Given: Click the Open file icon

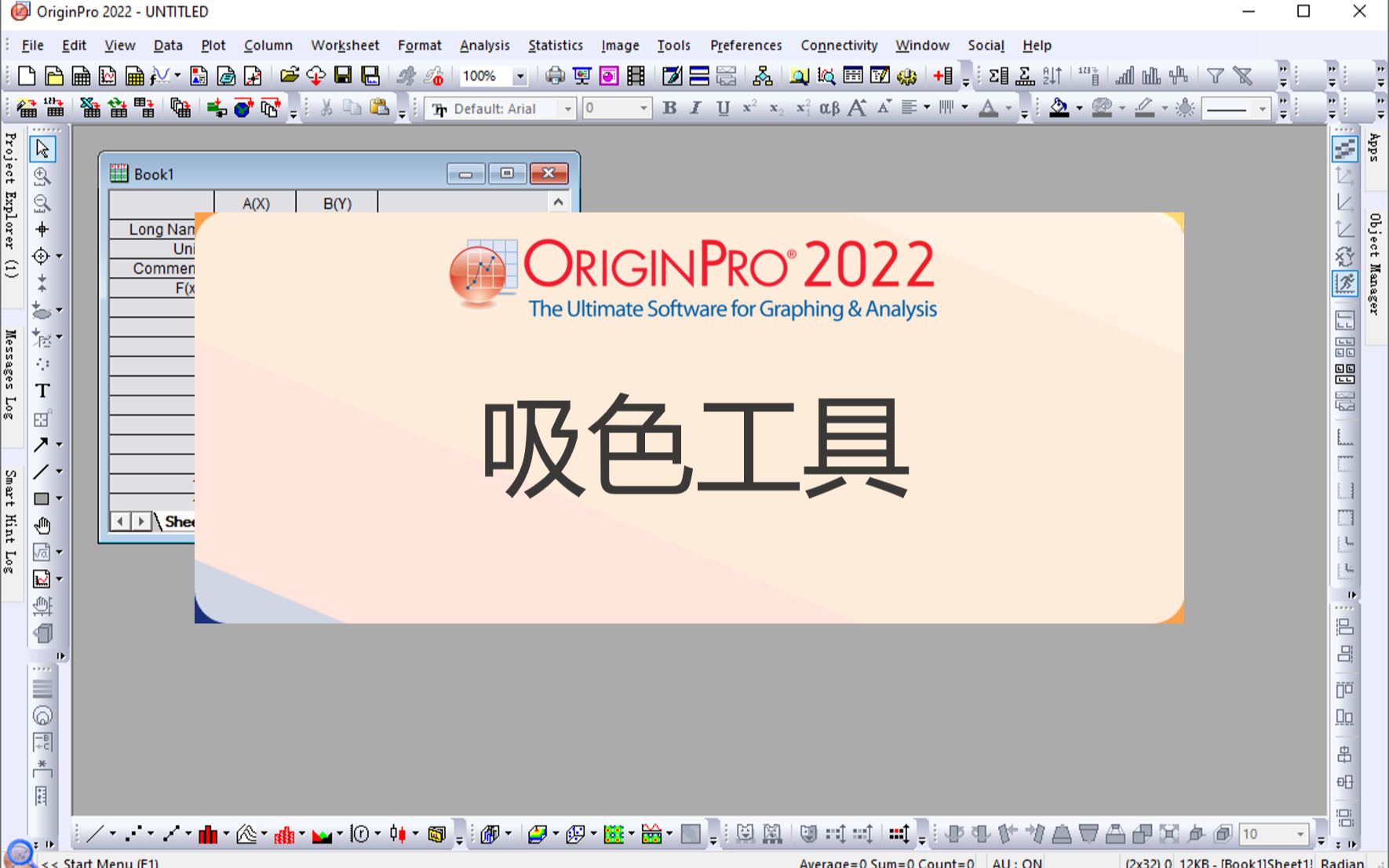Looking at the screenshot, I should point(289,76).
